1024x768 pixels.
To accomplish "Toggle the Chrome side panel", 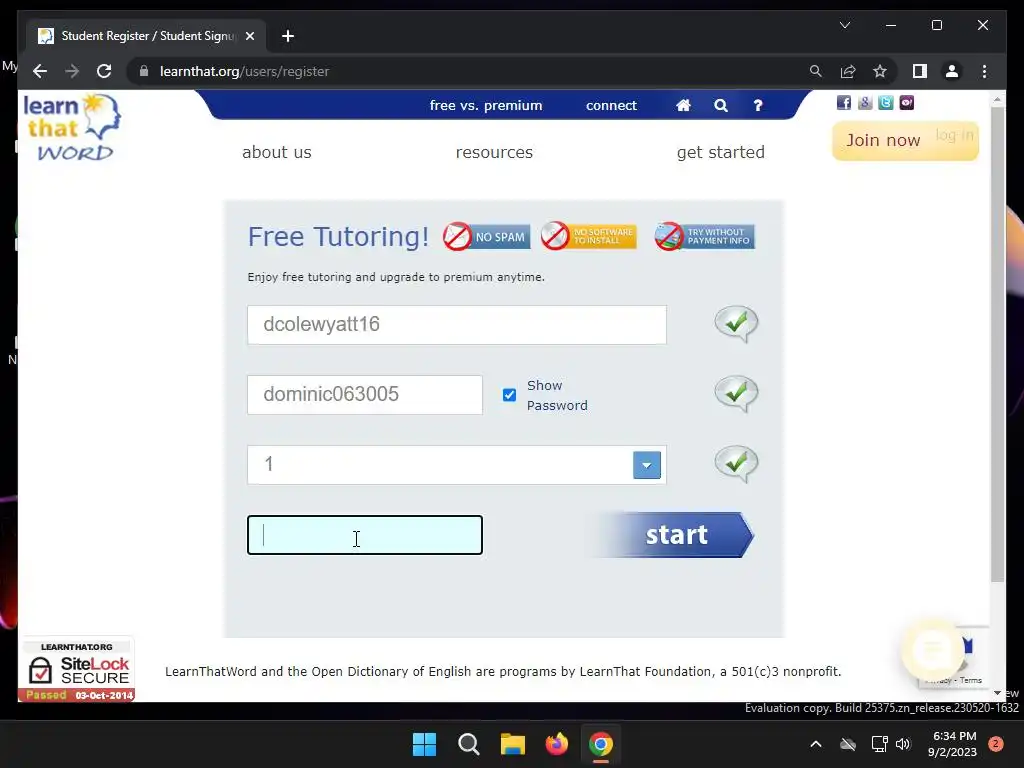I will tap(920, 71).
